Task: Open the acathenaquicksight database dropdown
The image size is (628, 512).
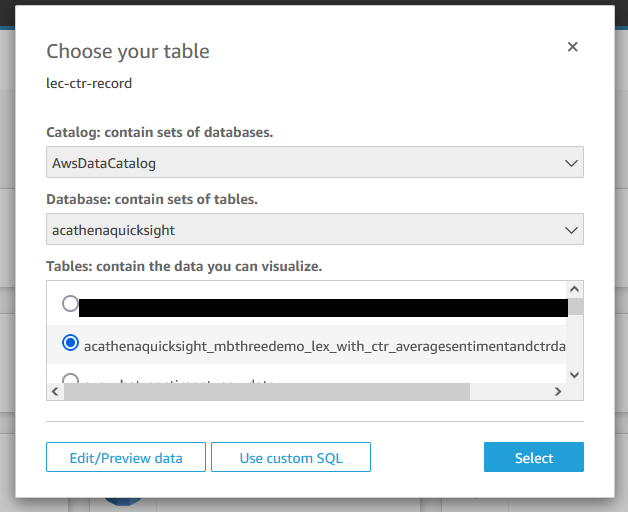Action: tap(300, 229)
